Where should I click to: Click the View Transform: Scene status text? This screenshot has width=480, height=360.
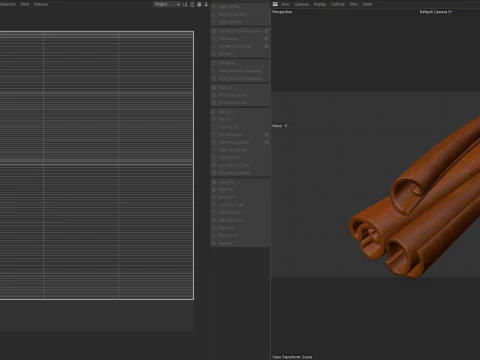coord(292,357)
